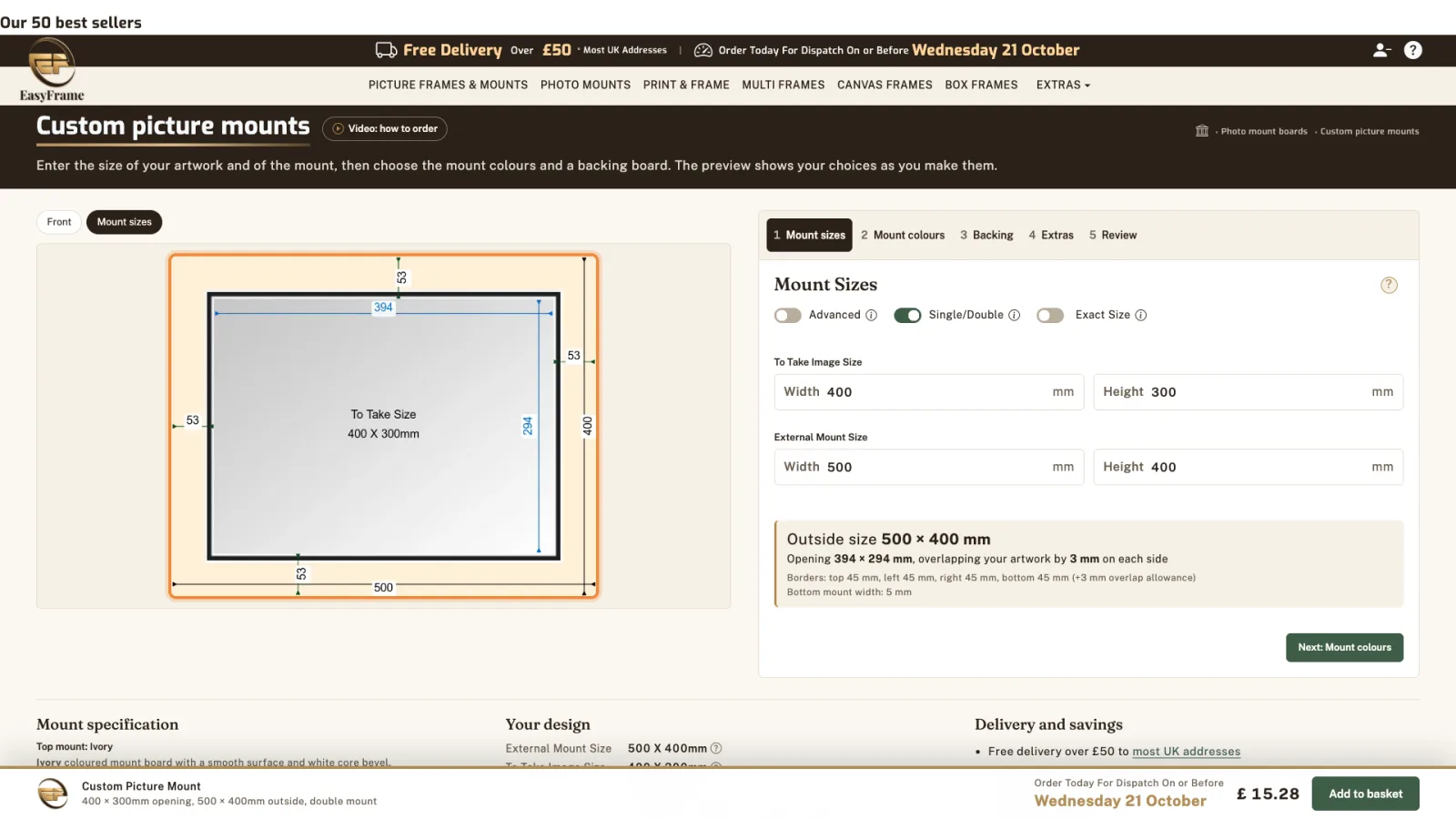Go to Backing step tab

[x=986, y=235]
